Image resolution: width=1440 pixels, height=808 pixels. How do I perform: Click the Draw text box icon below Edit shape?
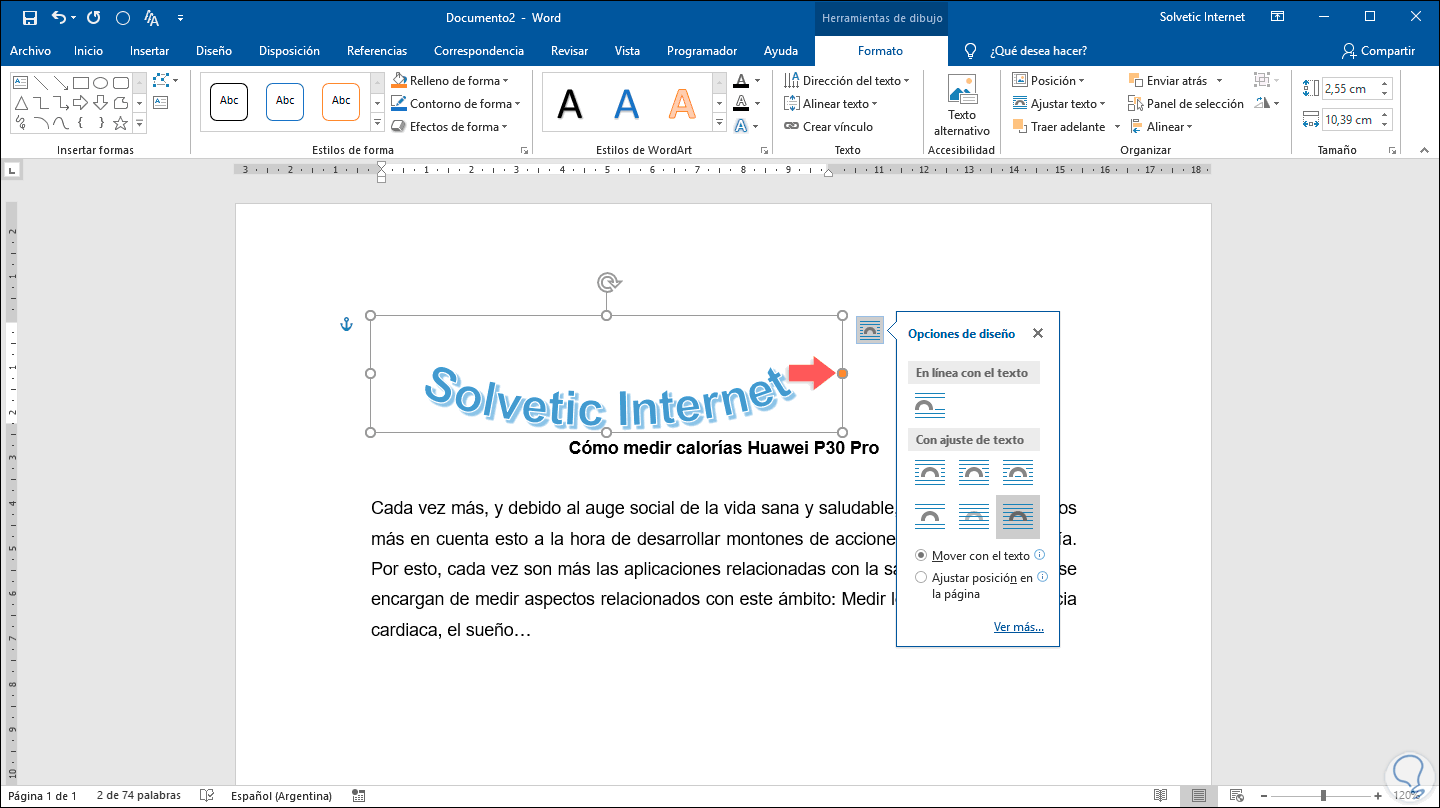(x=161, y=102)
